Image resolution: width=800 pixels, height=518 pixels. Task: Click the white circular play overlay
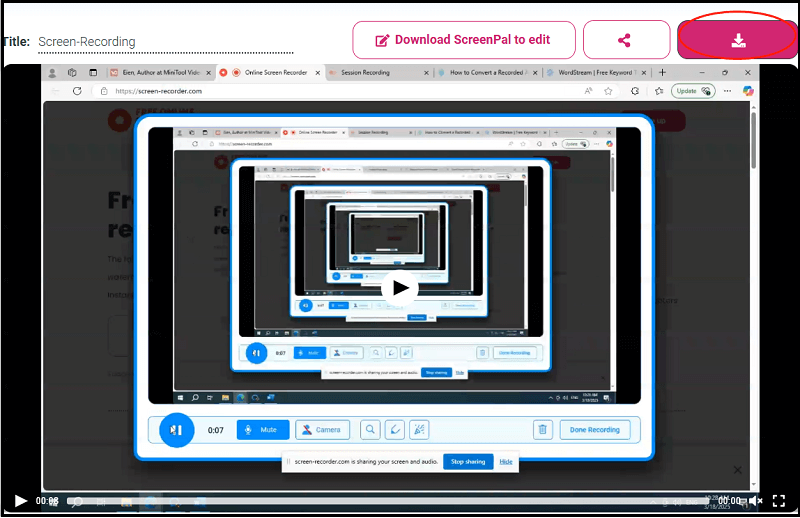click(399, 288)
